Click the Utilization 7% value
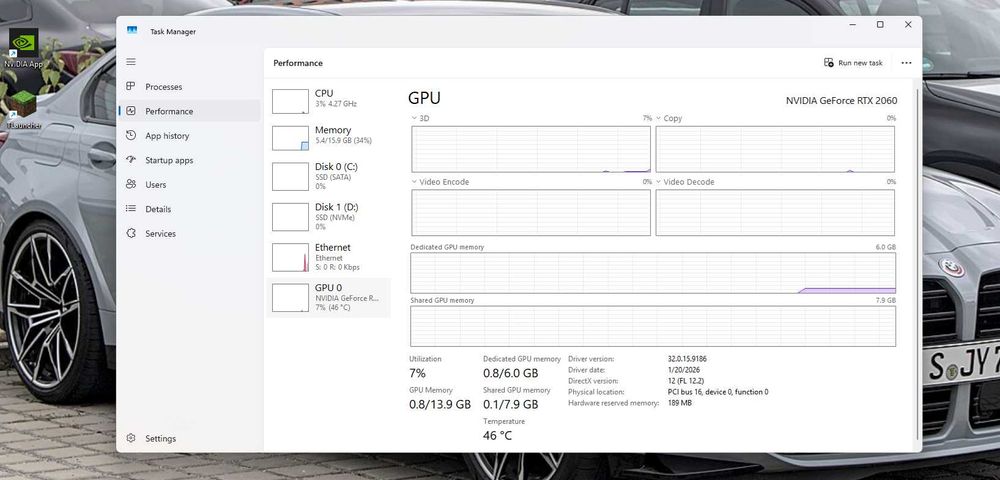The image size is (1000, 480). pos(417,373)
